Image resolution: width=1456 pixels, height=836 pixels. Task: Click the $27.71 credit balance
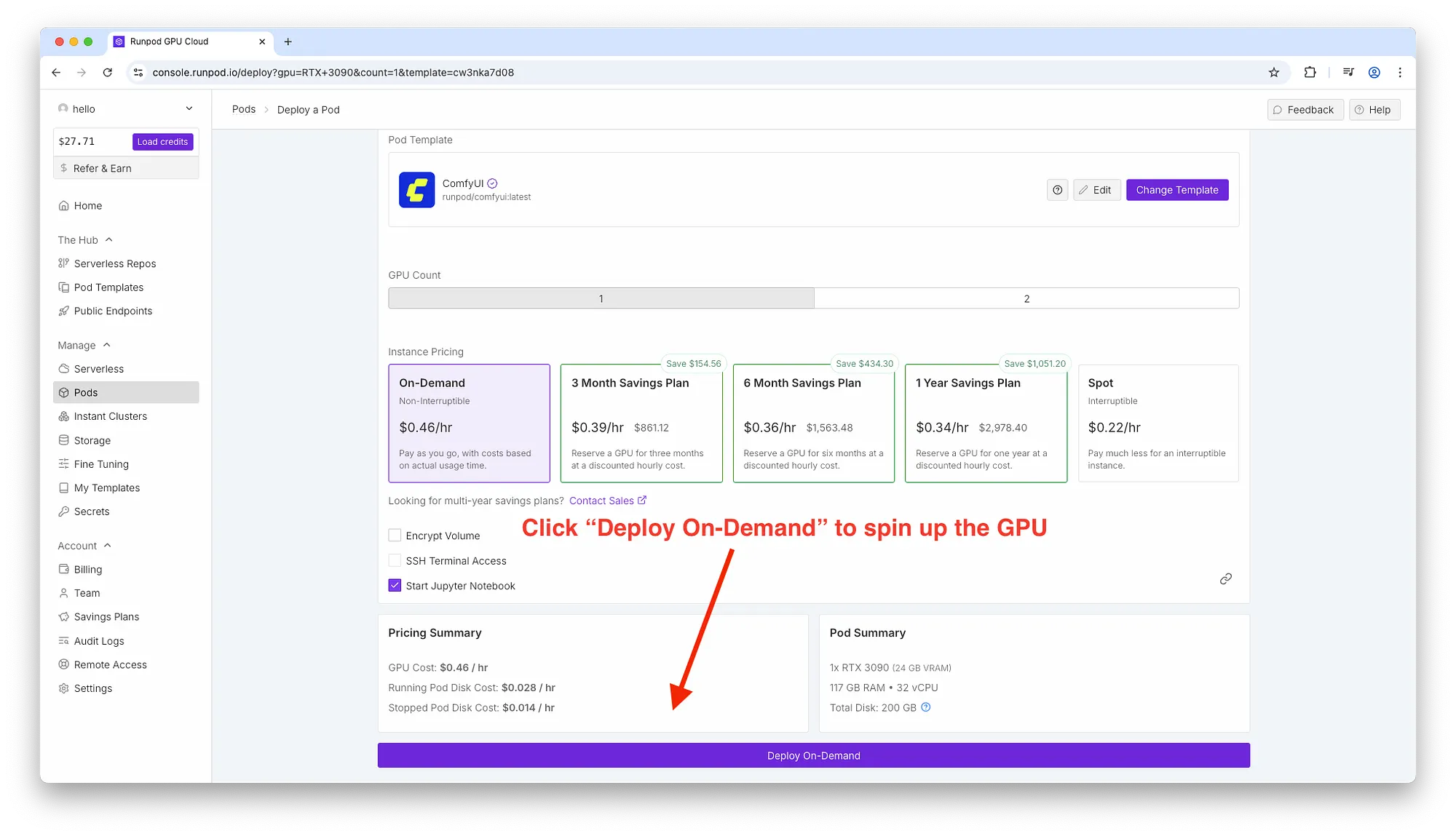(x=76, y=141)
